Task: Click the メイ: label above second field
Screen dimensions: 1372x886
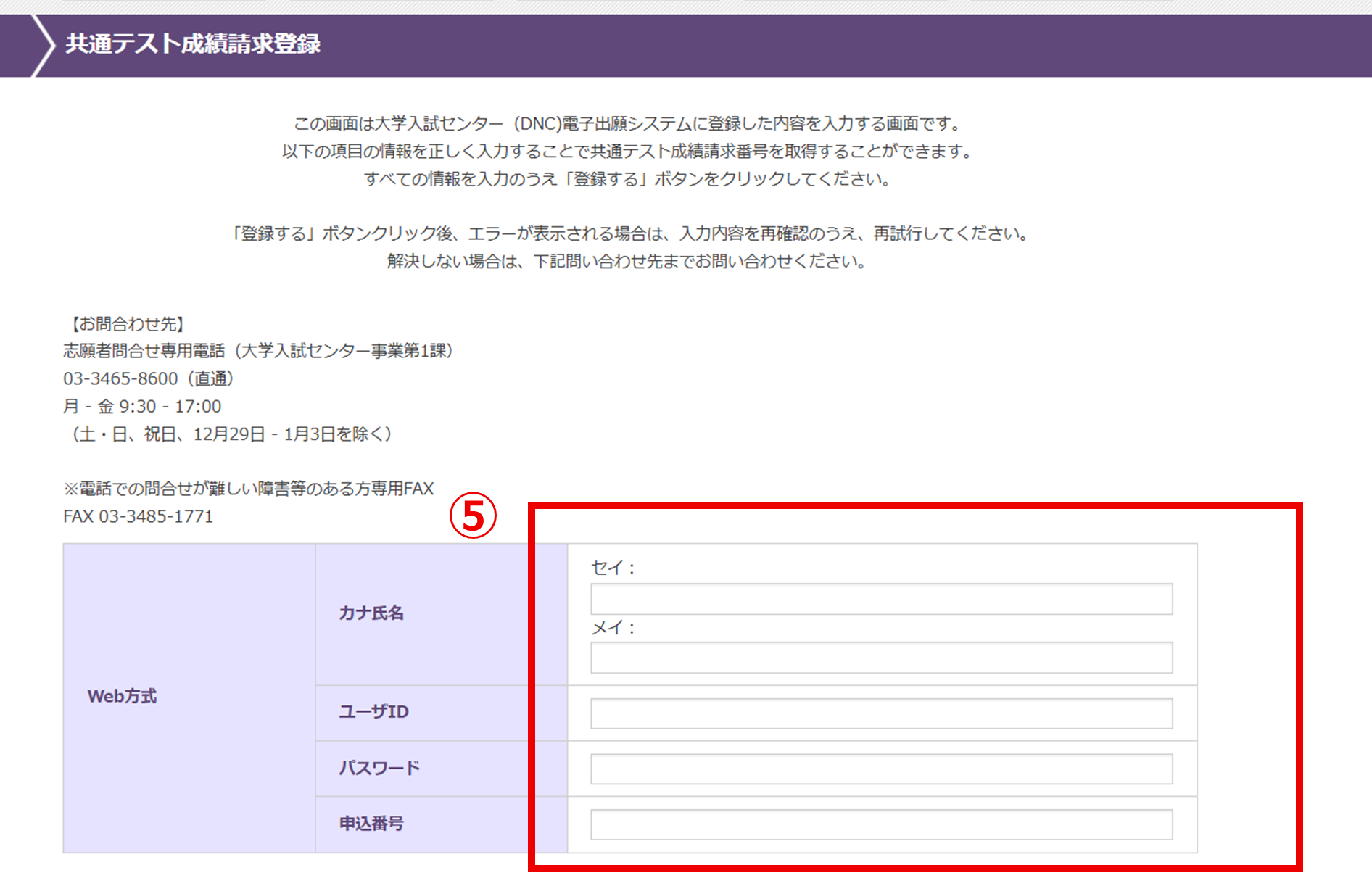Action: coord(613,628)
